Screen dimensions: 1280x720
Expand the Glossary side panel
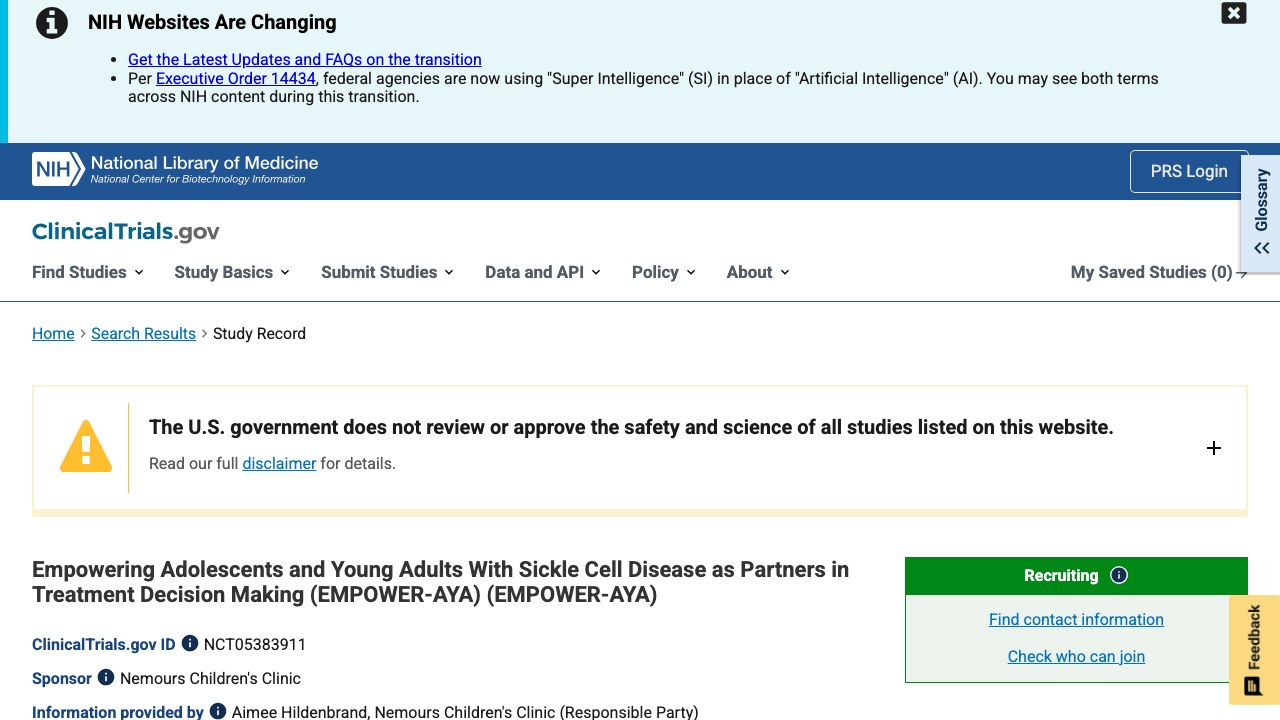tap(1261, 213)
